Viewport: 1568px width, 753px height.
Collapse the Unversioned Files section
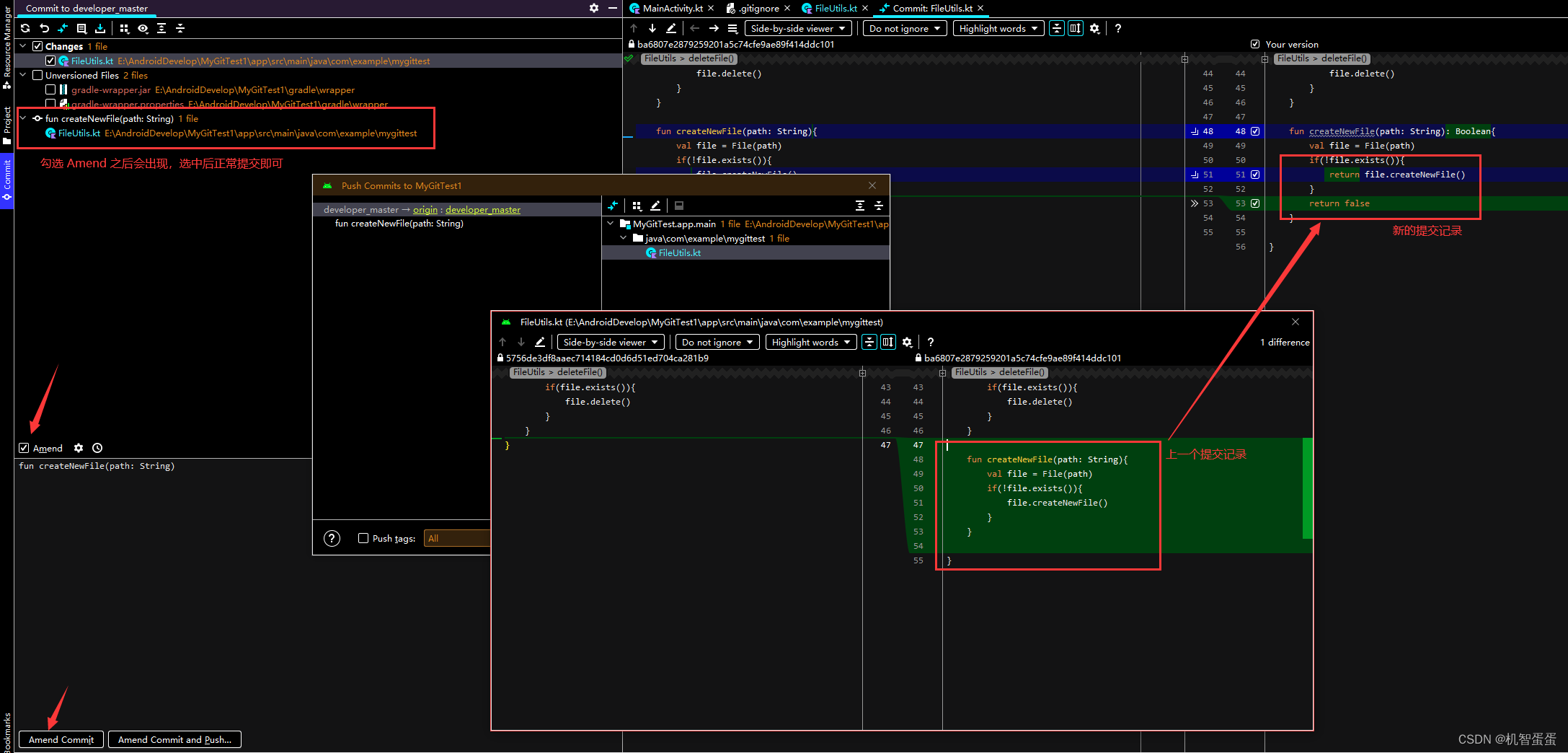pos(22,74)
